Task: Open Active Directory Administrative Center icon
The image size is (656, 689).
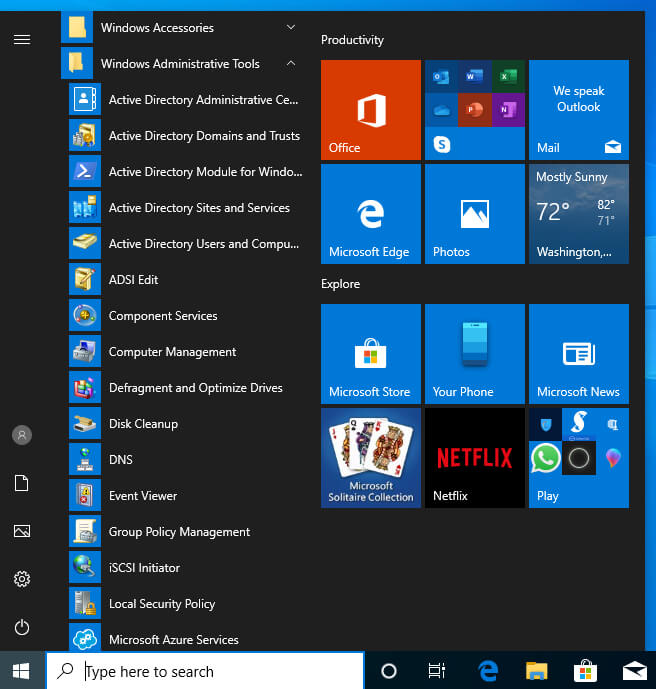Action: tap(85, 99)
